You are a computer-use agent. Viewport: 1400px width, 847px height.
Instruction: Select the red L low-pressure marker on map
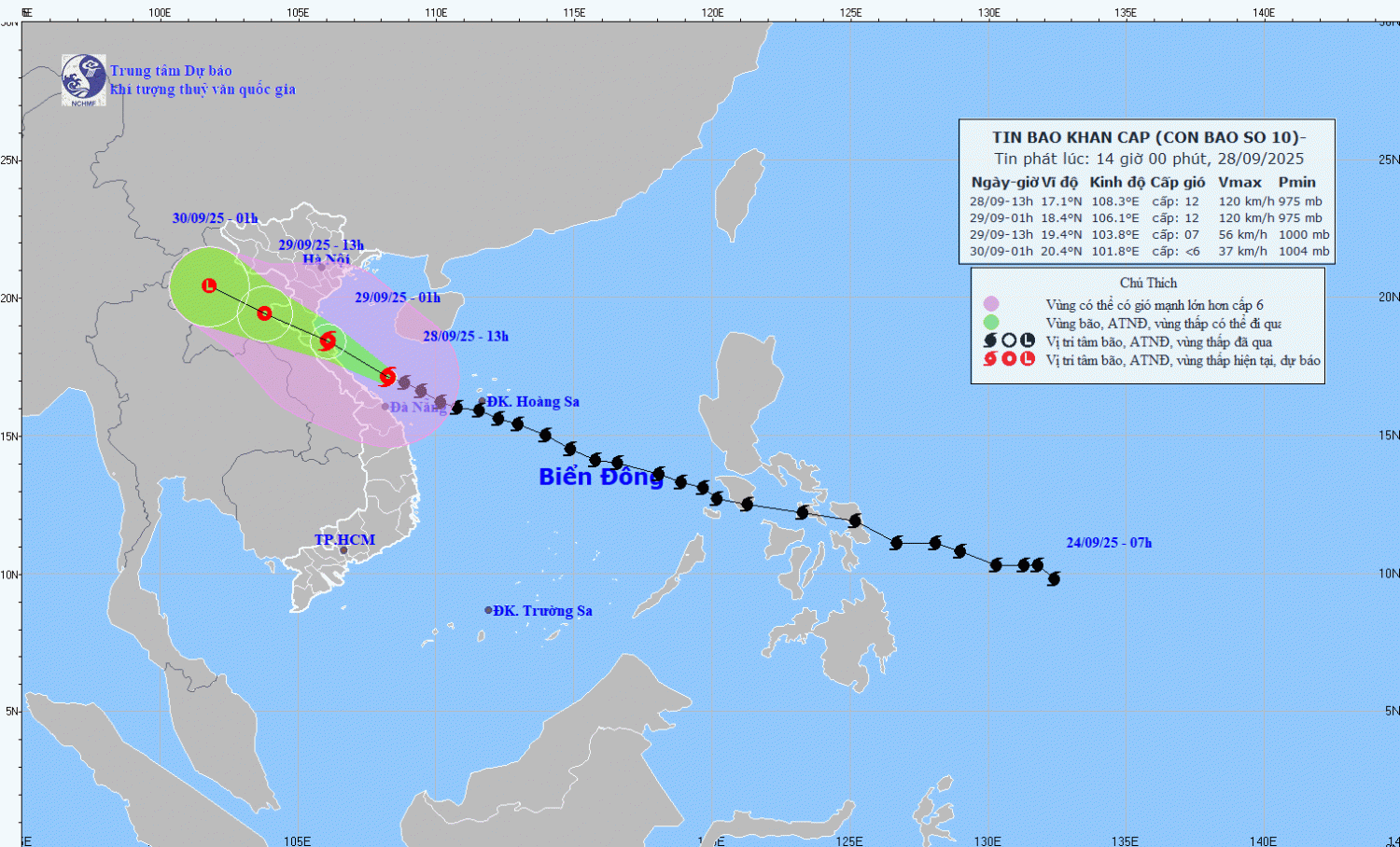(209, 285)
